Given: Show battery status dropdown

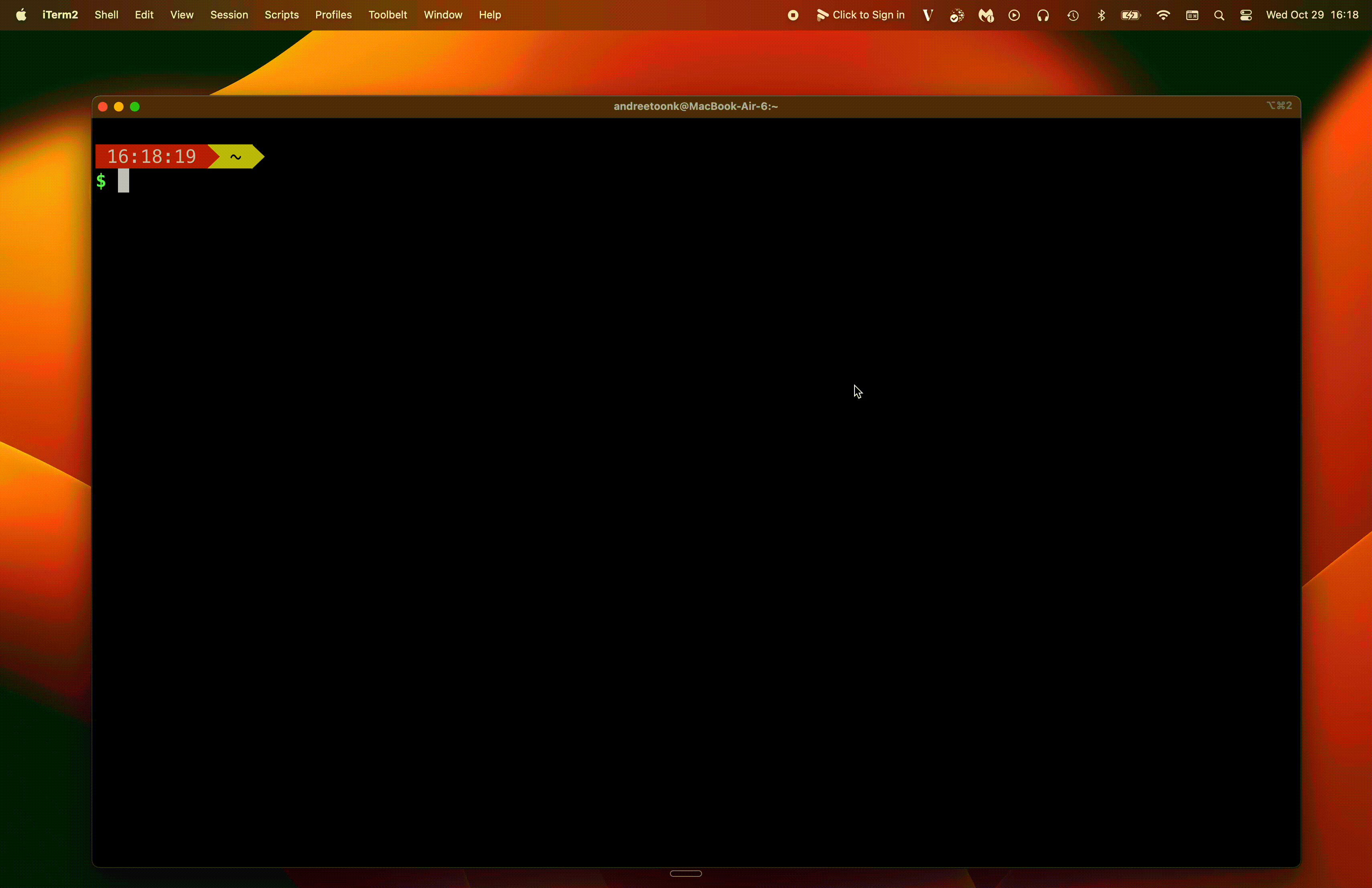Looking at the screenshot, I should click(x=1130, y=15).
